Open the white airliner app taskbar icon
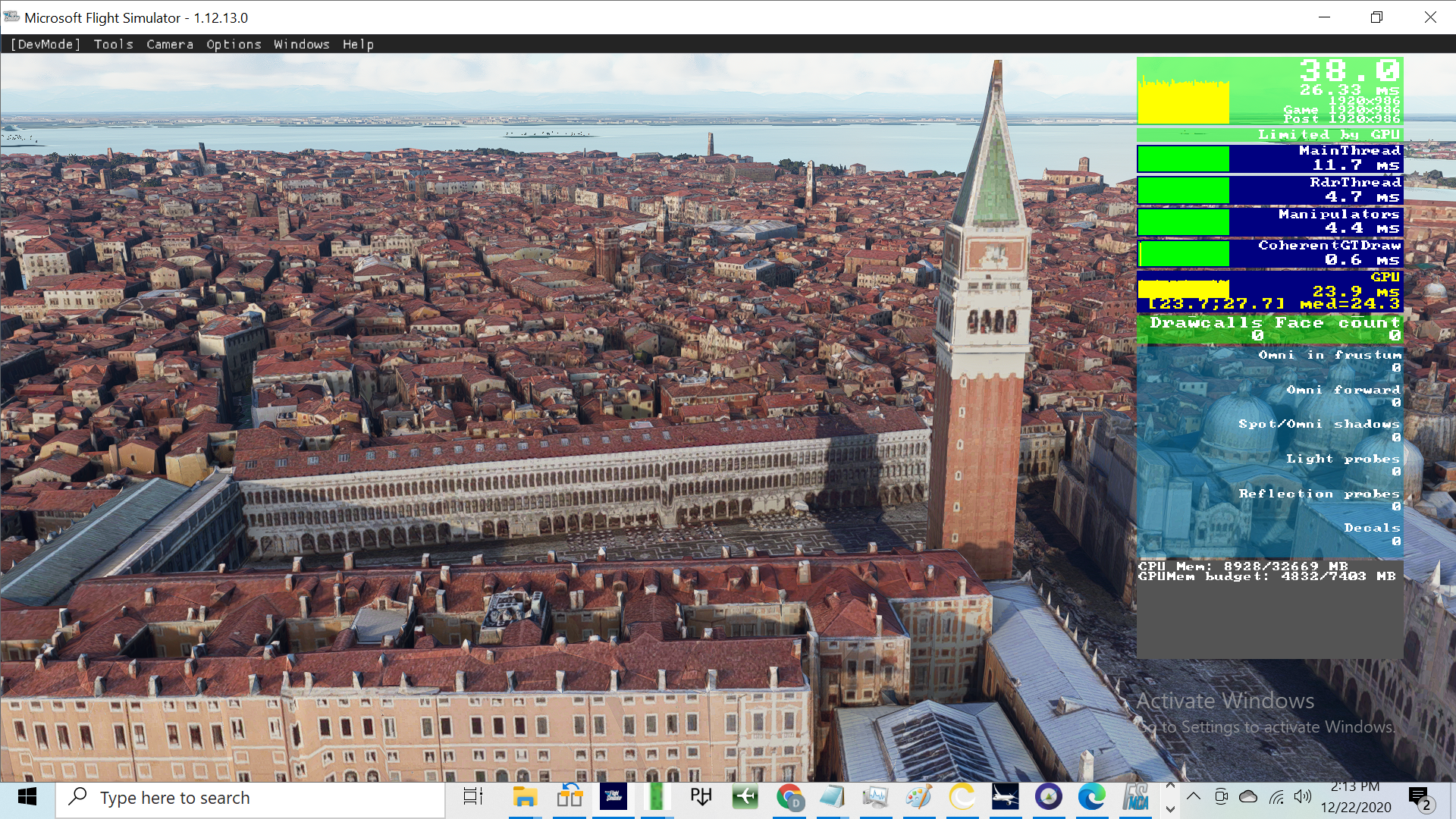 [1006, 797]
